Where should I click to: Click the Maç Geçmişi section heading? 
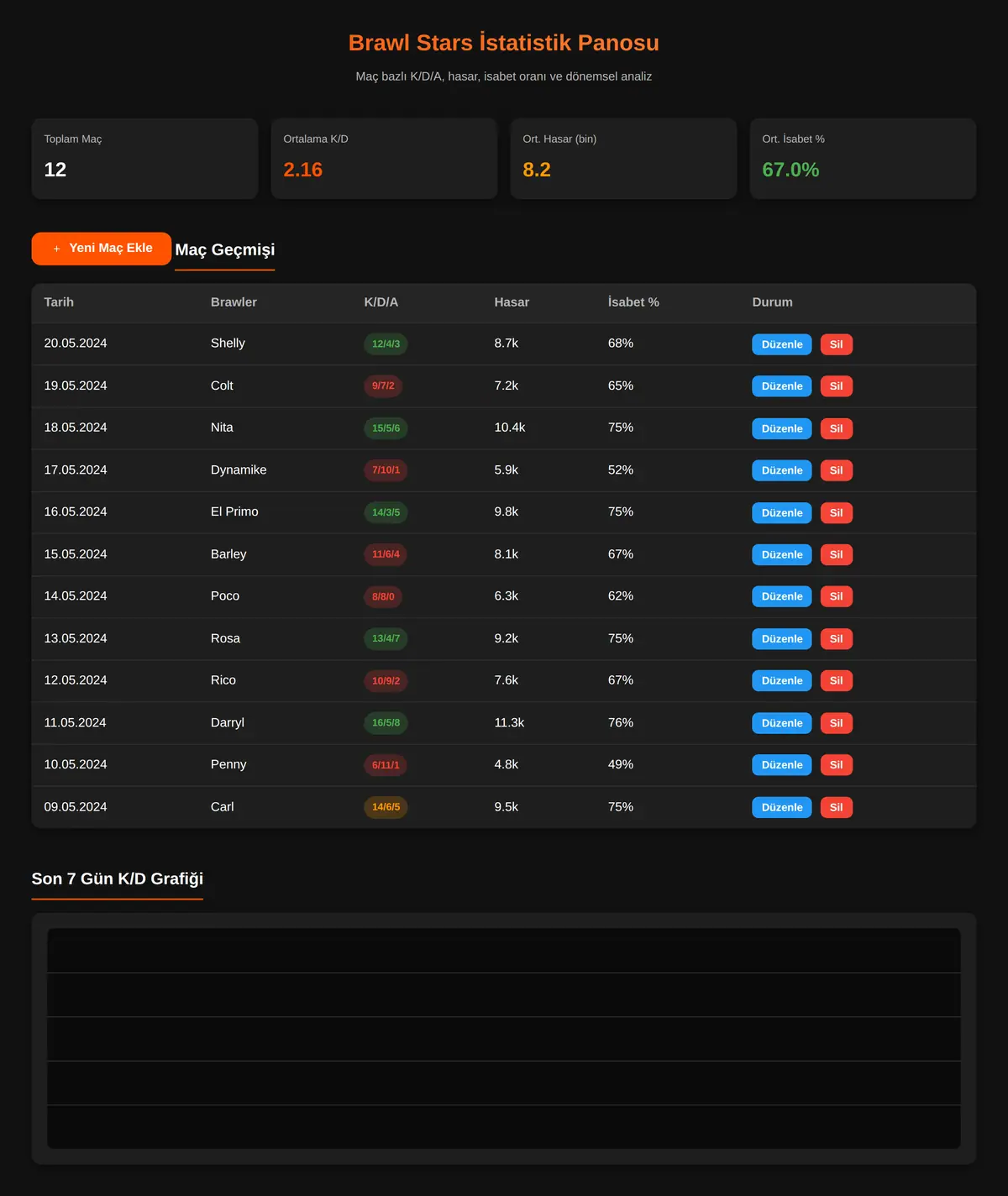pyautogui.click(x=225, y=249)
